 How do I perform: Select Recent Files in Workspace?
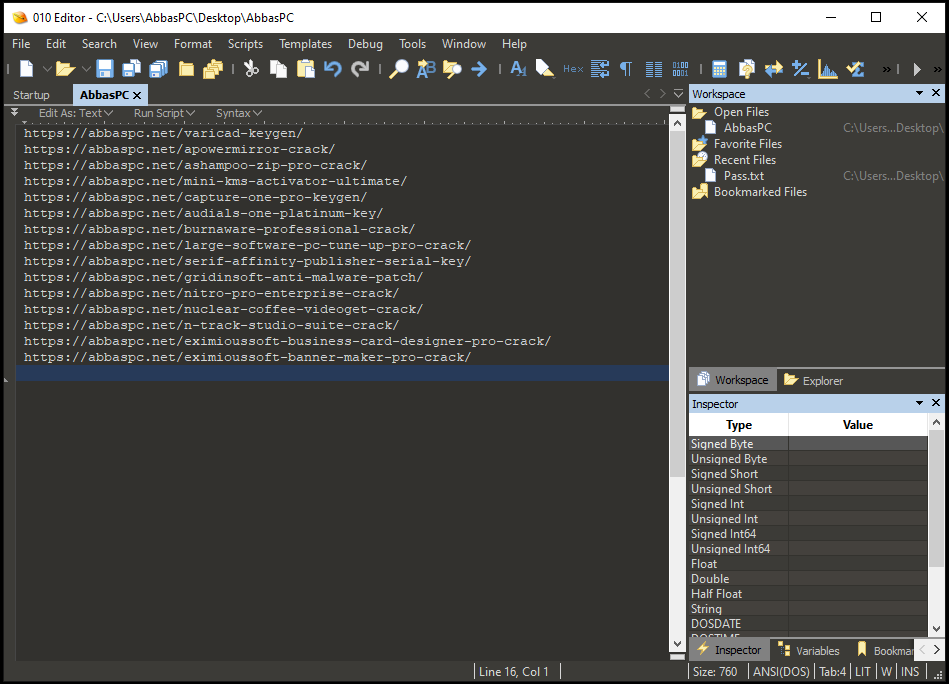pos(744,160)
